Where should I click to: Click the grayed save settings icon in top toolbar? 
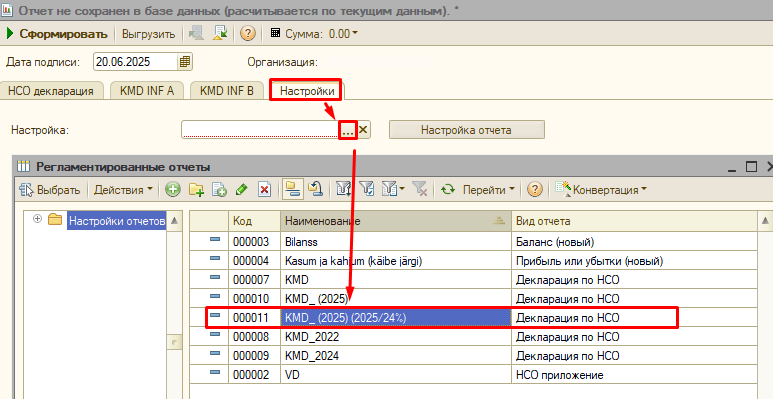point(197,34)
